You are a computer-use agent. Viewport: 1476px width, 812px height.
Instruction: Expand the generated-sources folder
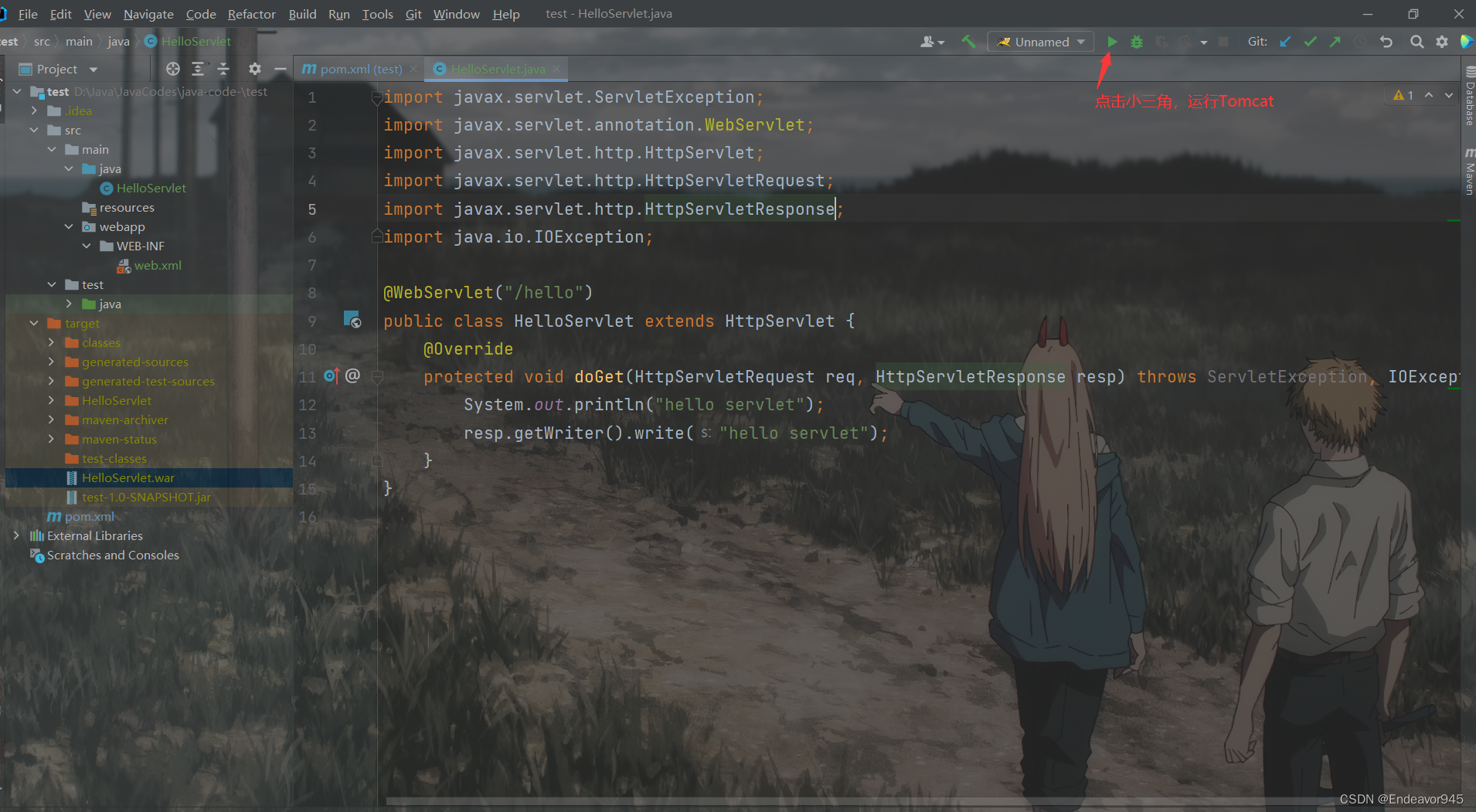(x=52, y=362)
